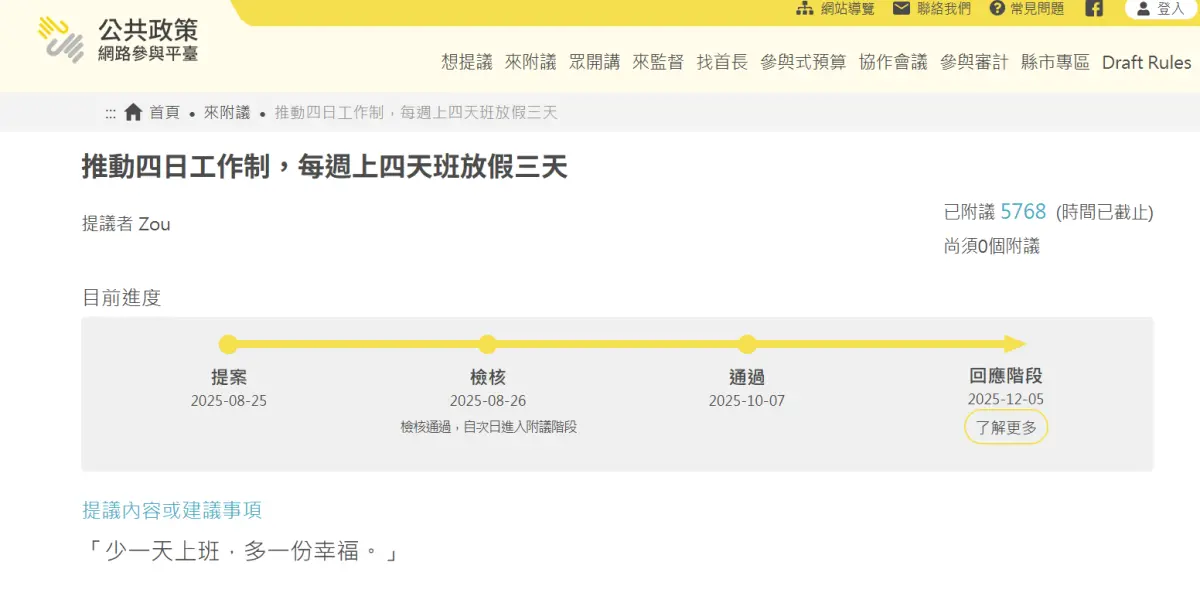Go to 眾開講 section
Image resolution: width=1200 pixels, height=613 pixels.
tap(594, 62)
